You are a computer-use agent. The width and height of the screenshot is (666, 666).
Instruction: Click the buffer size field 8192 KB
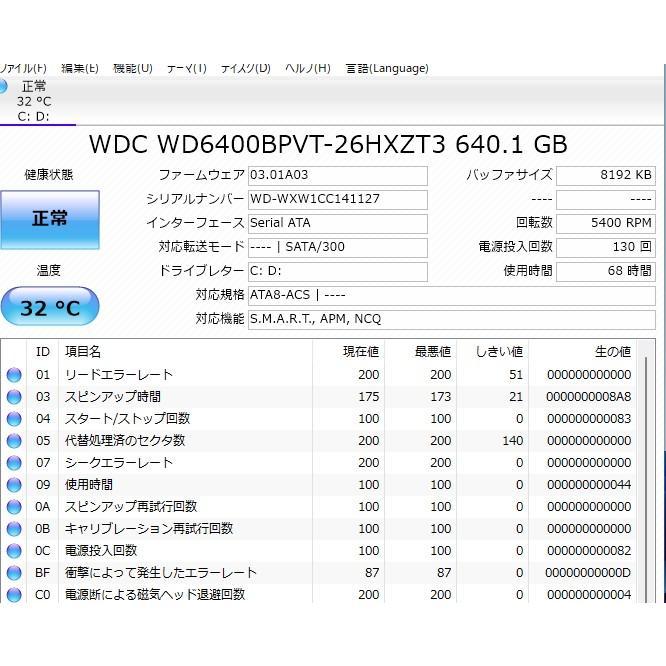pyautogui.click(x=606, y=175)
